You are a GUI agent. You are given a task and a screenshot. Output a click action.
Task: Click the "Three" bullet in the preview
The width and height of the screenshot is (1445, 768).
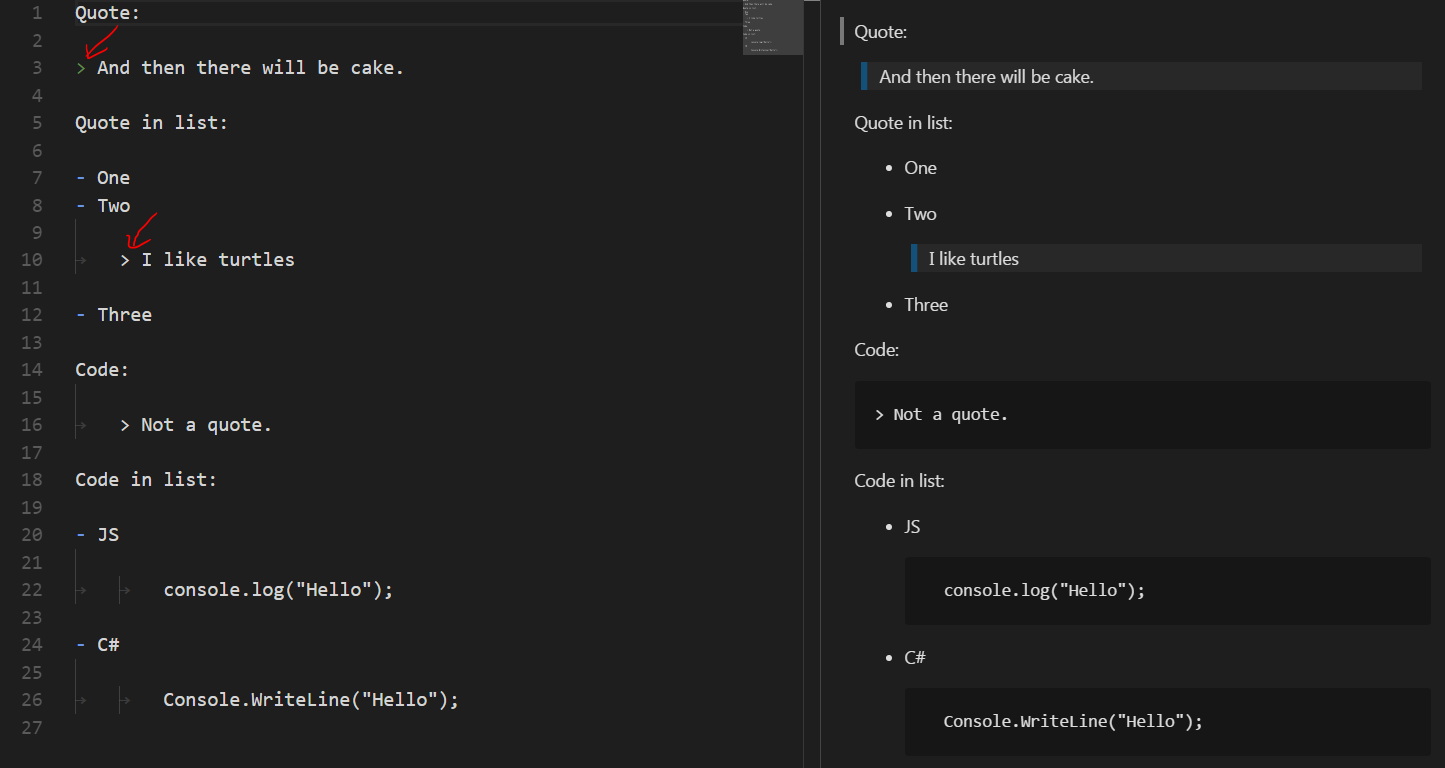point(926,305)
